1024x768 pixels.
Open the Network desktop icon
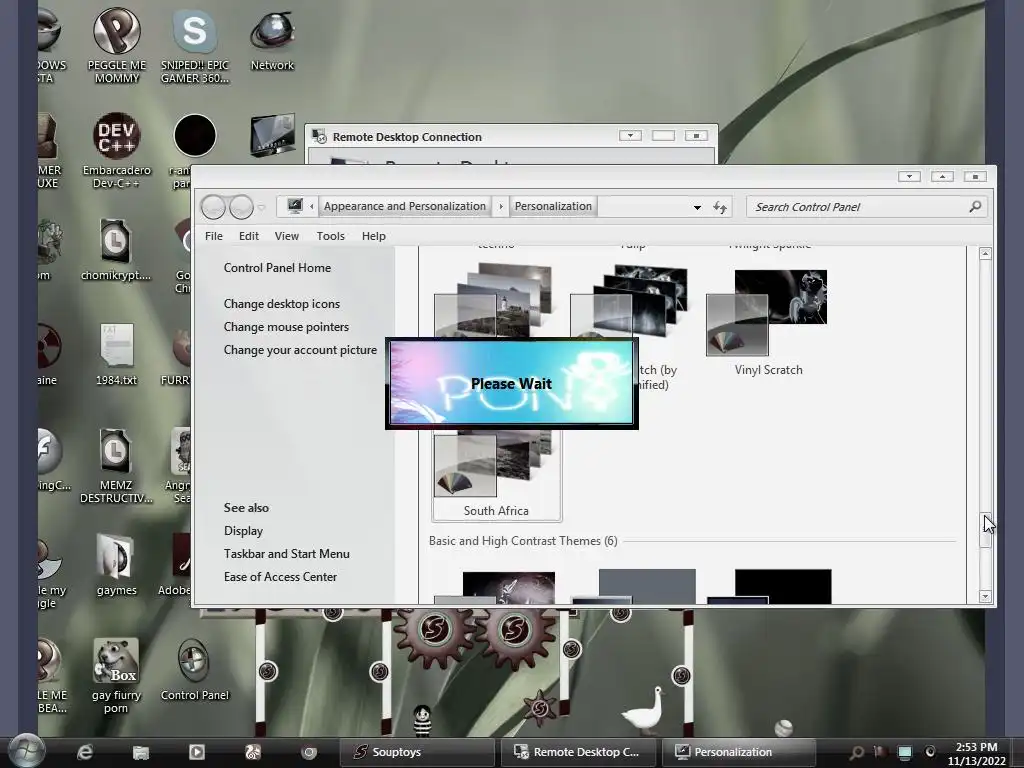[272, 40]
